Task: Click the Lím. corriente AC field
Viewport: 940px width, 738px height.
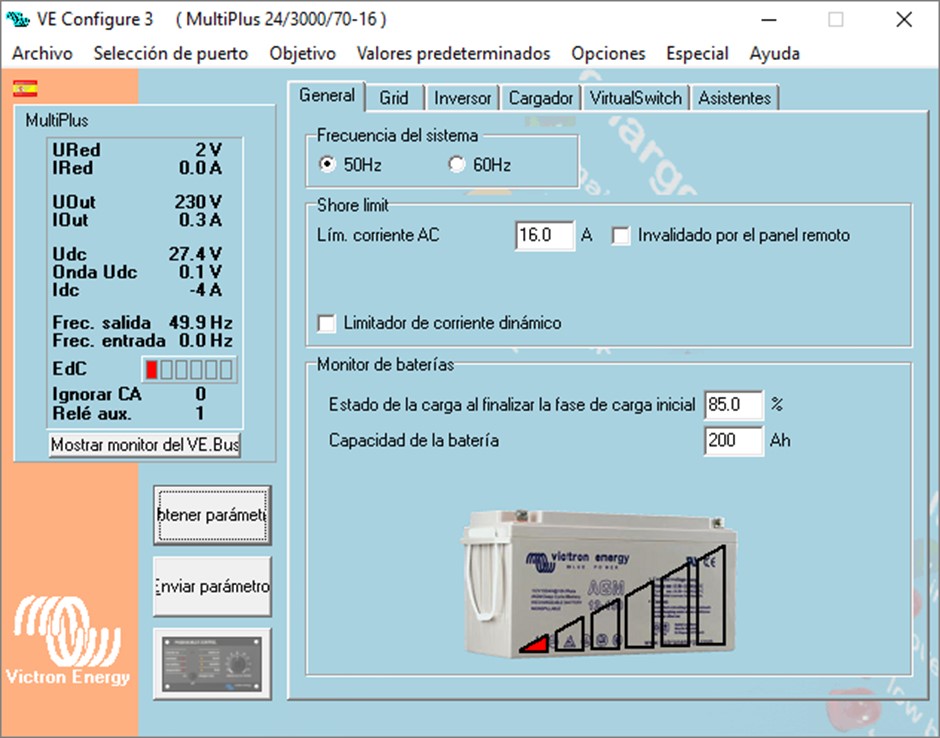Action: (x=544, y=235)
